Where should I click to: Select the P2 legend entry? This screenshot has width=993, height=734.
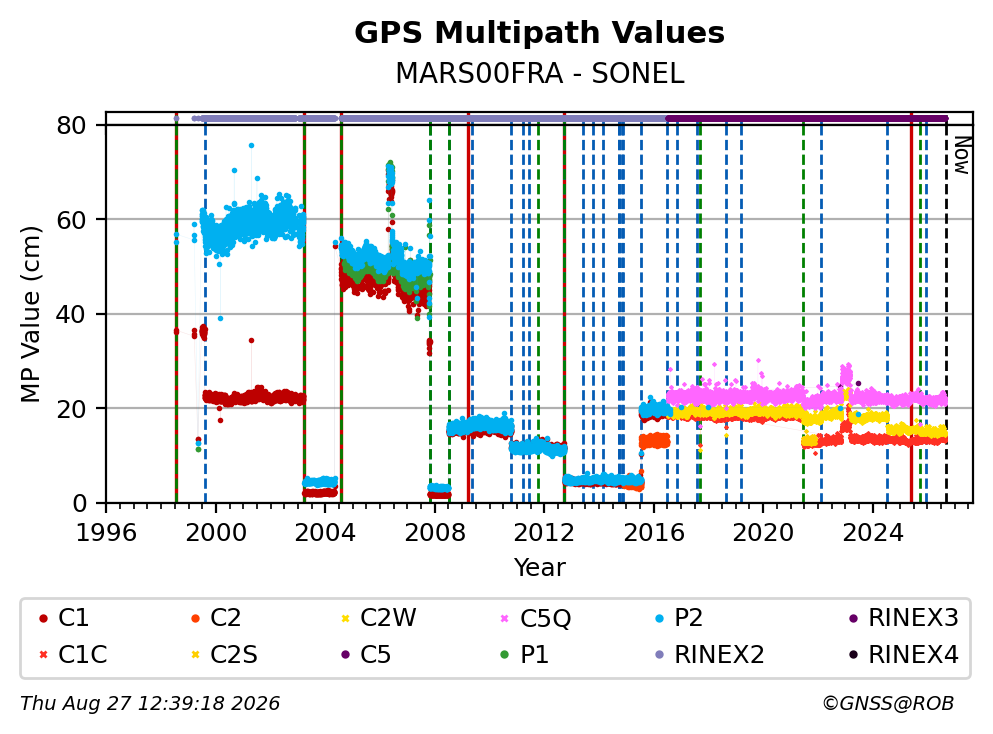click(x=679, y=617)
